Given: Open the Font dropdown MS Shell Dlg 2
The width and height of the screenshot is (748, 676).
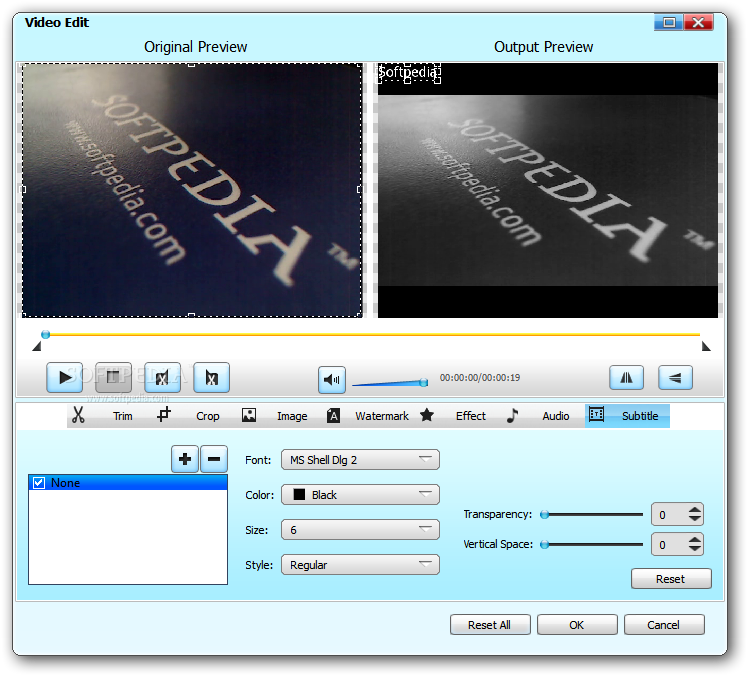Looking at the screenshot, I should click(360, 460).
